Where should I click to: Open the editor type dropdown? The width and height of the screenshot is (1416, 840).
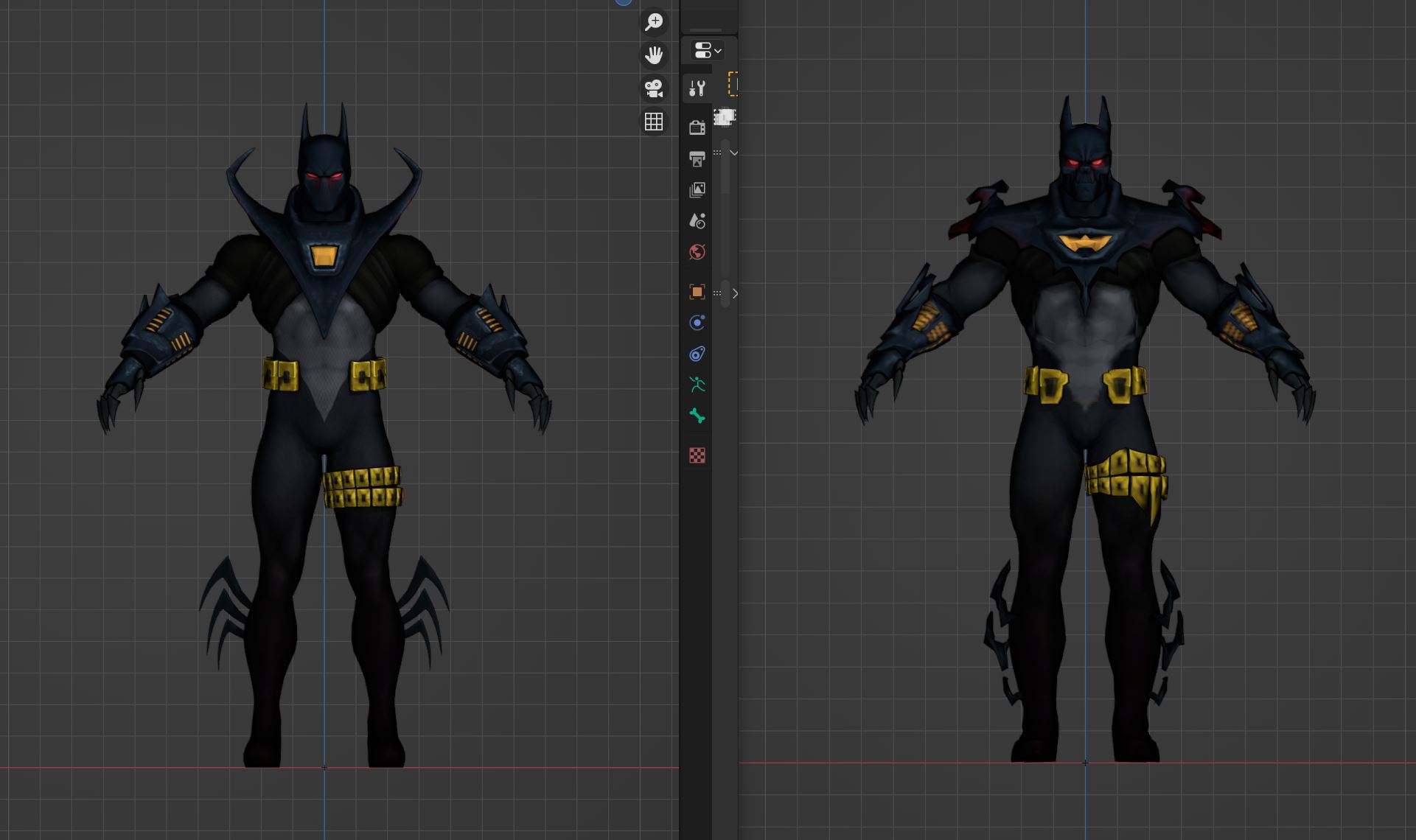point(707,51)
